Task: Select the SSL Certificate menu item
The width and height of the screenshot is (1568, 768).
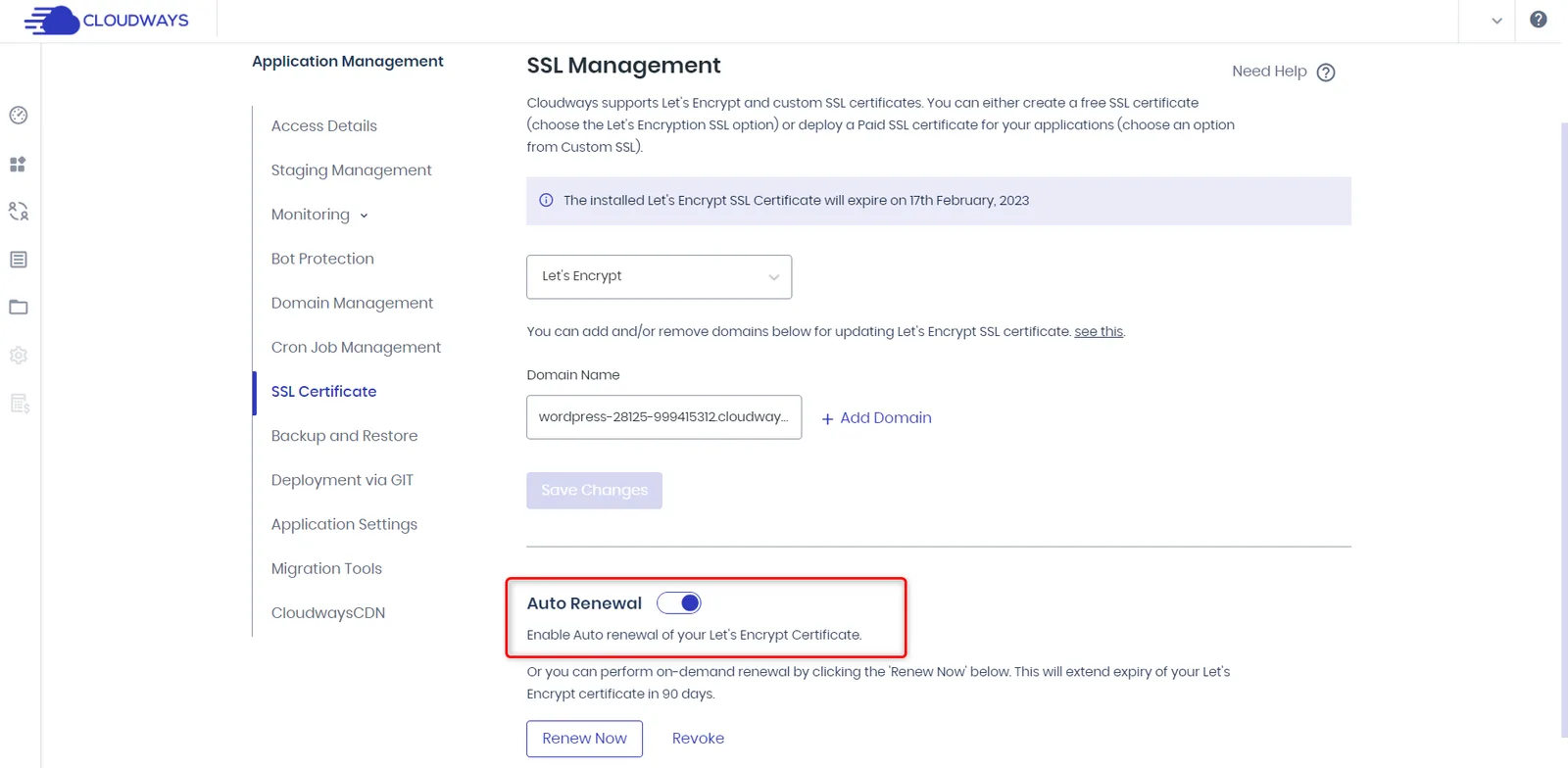Action: click(323, 392)
